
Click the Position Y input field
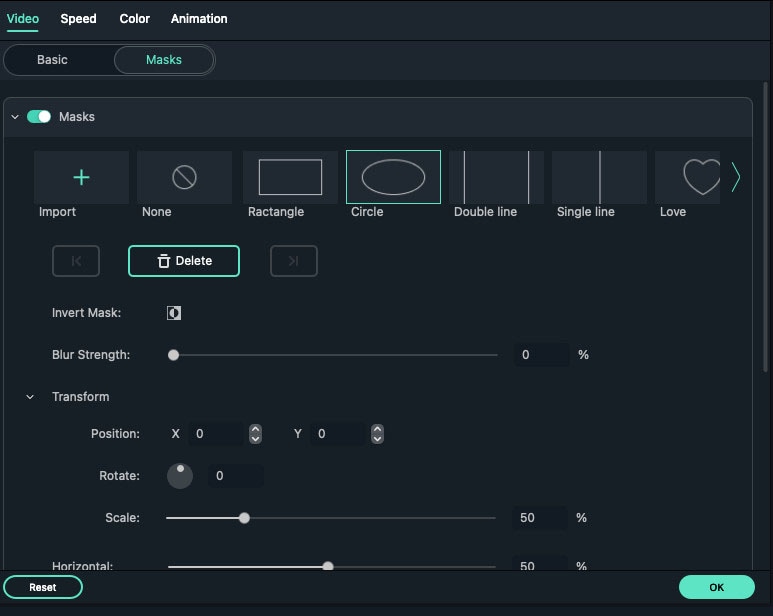[337, 434]
